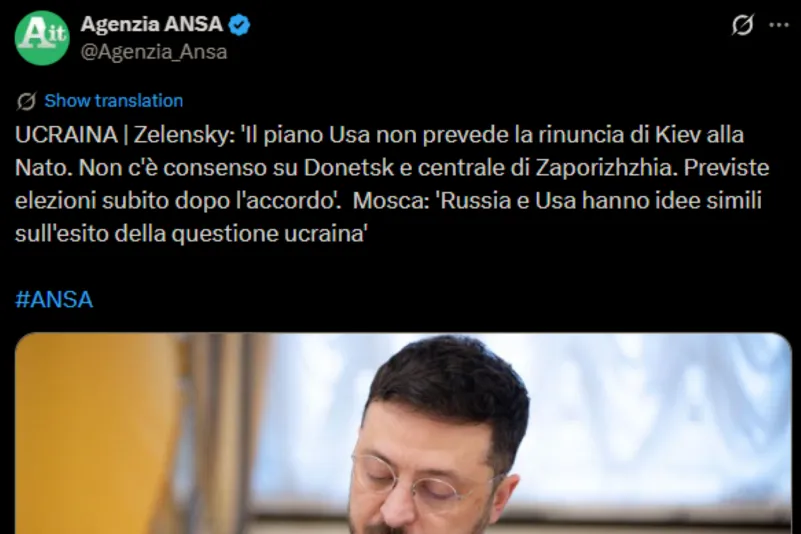Open the green ANSA profile avatar

click(42, 38)
